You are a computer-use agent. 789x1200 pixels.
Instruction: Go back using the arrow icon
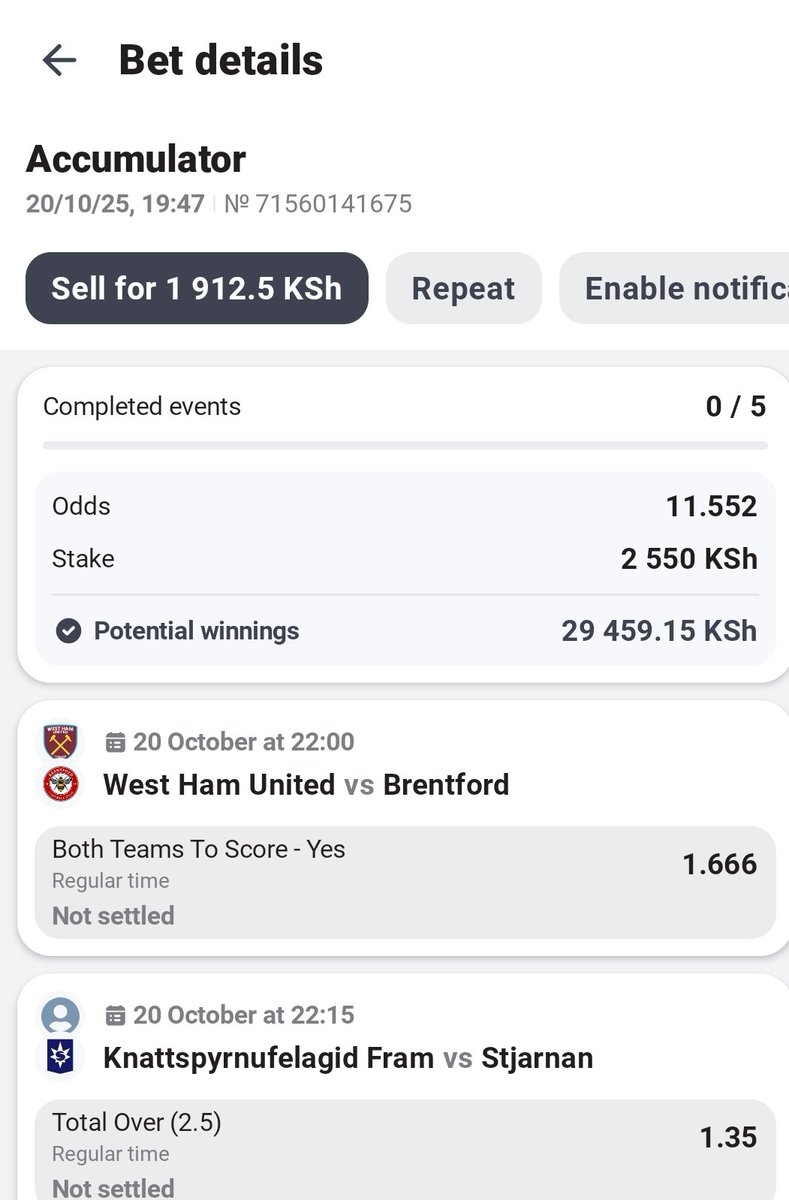(x=59, y=61)
